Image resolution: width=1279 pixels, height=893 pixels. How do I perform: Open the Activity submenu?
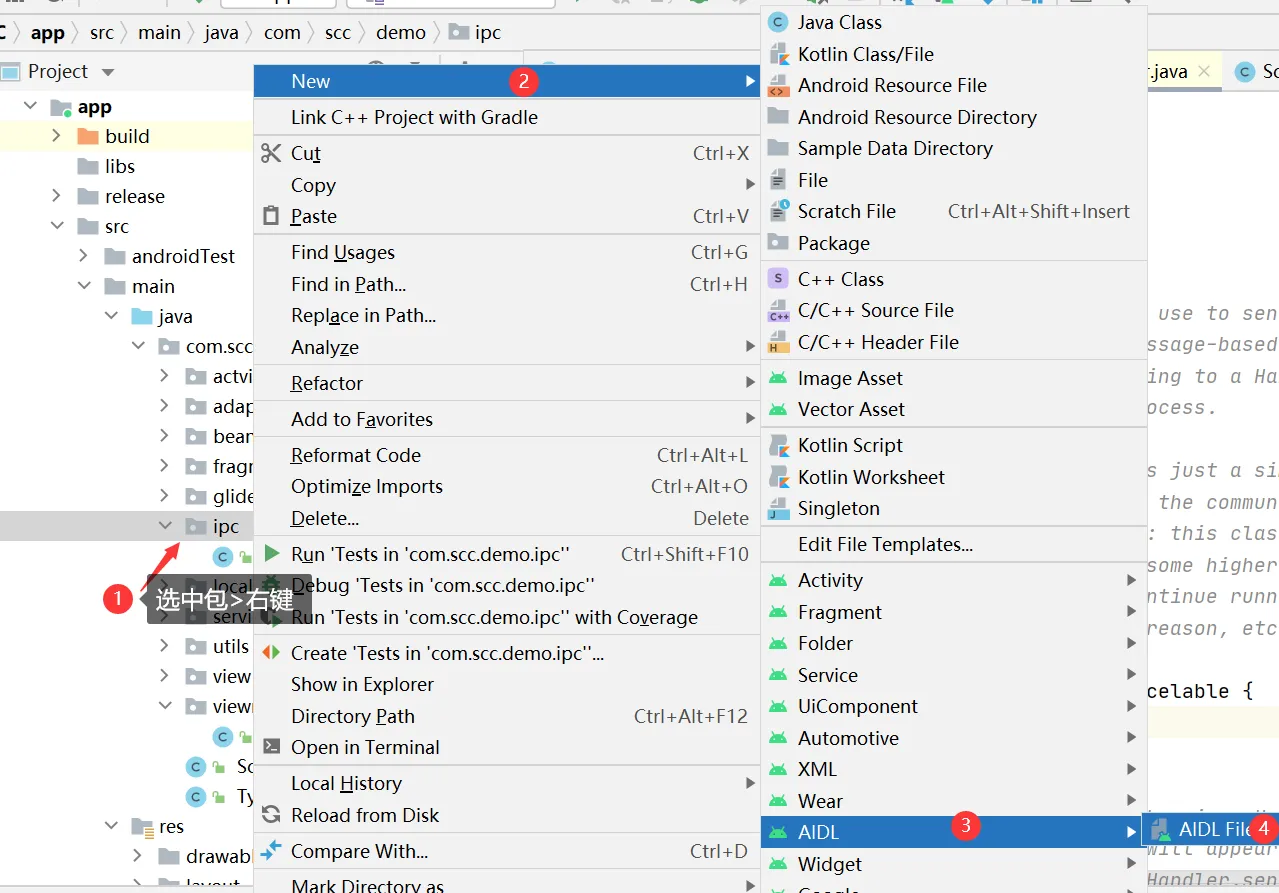952,580
